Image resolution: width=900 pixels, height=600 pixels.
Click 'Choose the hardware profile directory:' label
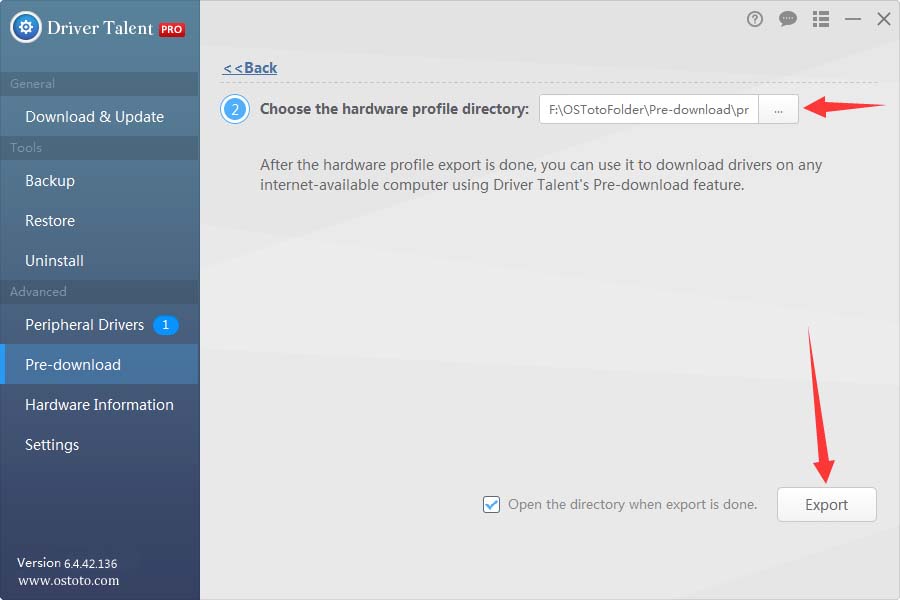394,109
